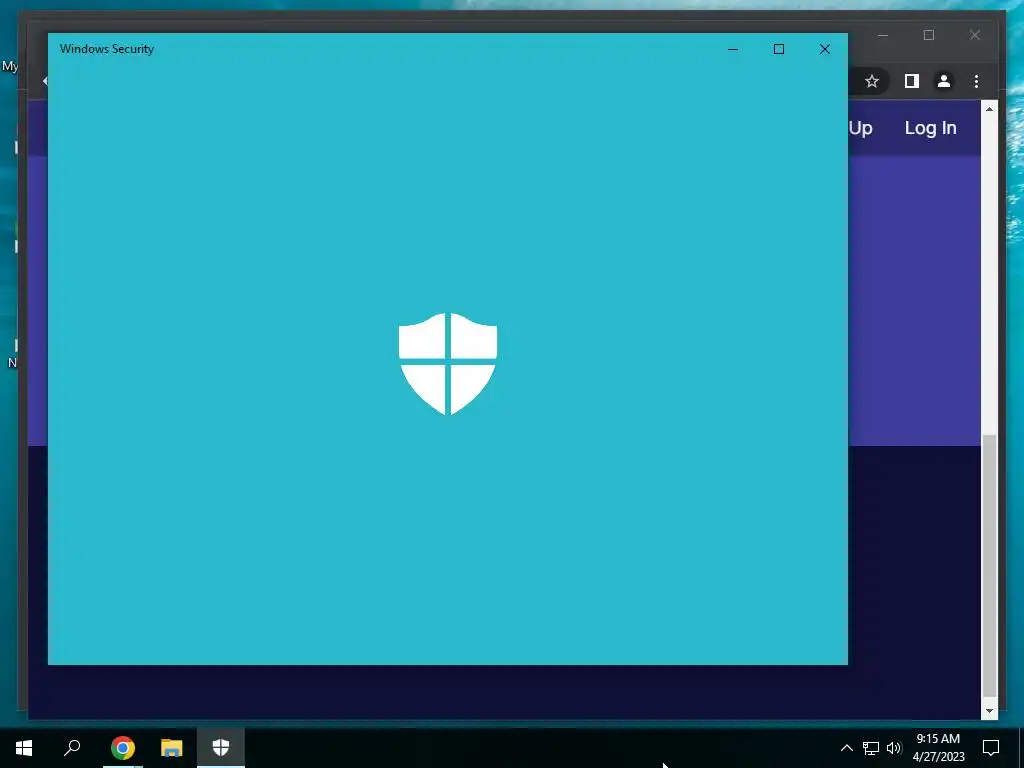Switch to Google Chrome in taskbar
Screen dimensions: 1024x768
(x=123, y=748)
